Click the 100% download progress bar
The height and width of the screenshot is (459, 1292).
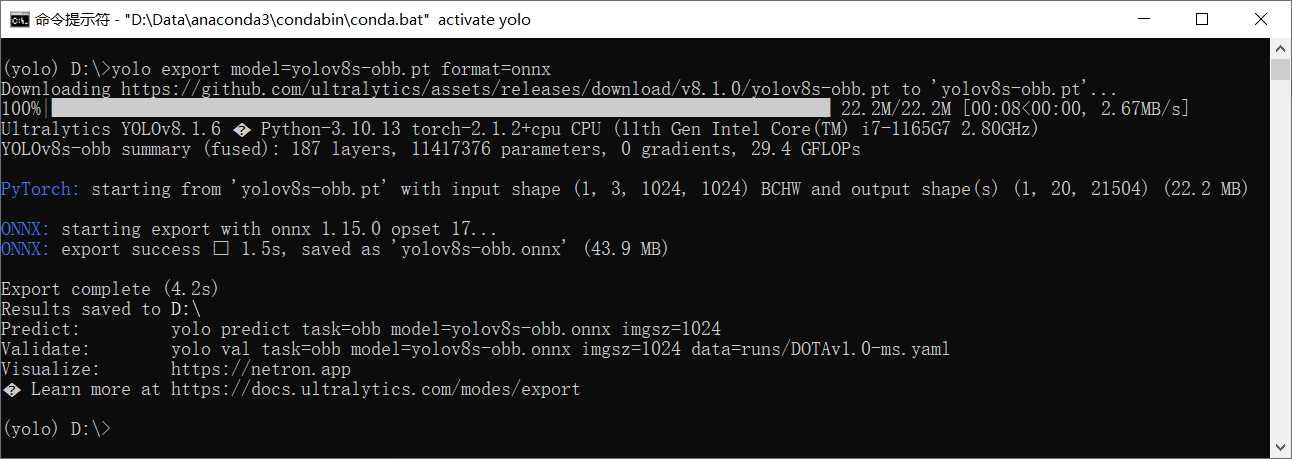440,109
